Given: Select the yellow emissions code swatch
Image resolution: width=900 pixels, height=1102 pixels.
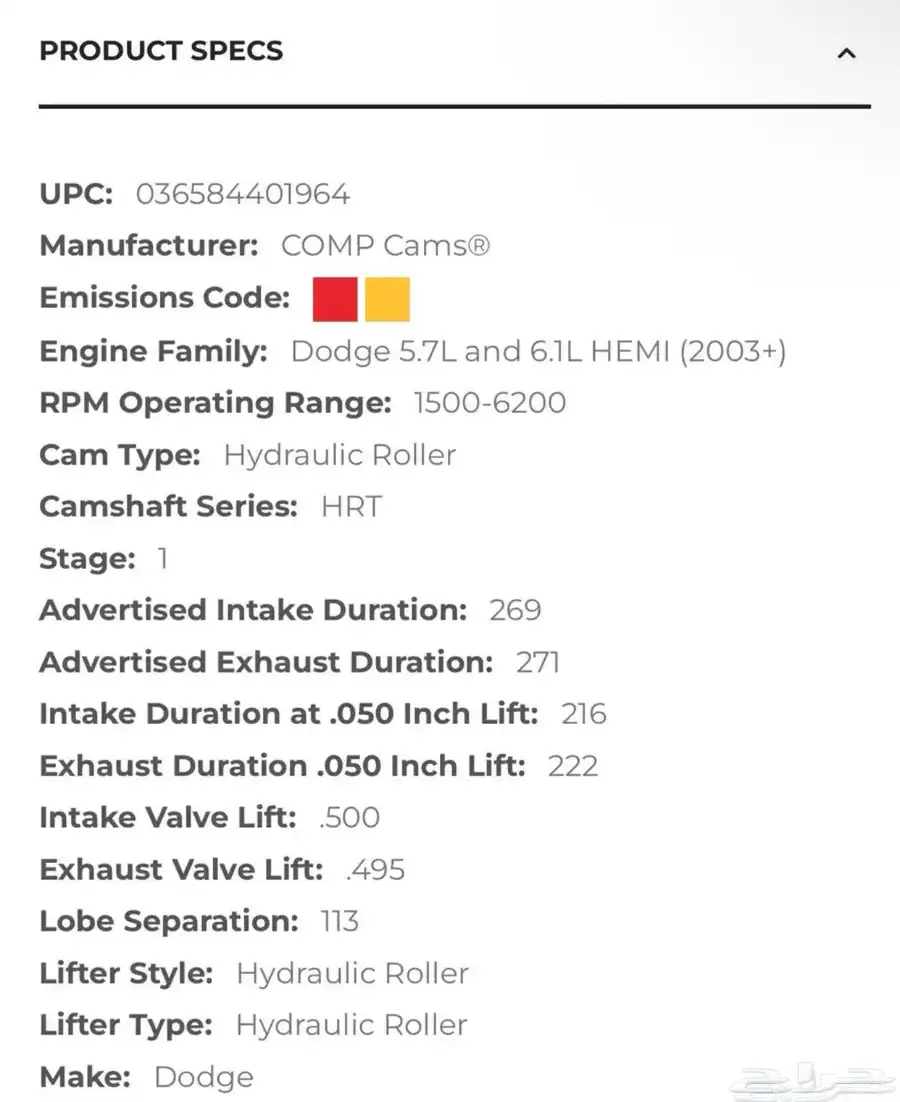Looking at the screenshot, I should click(387, 299).
